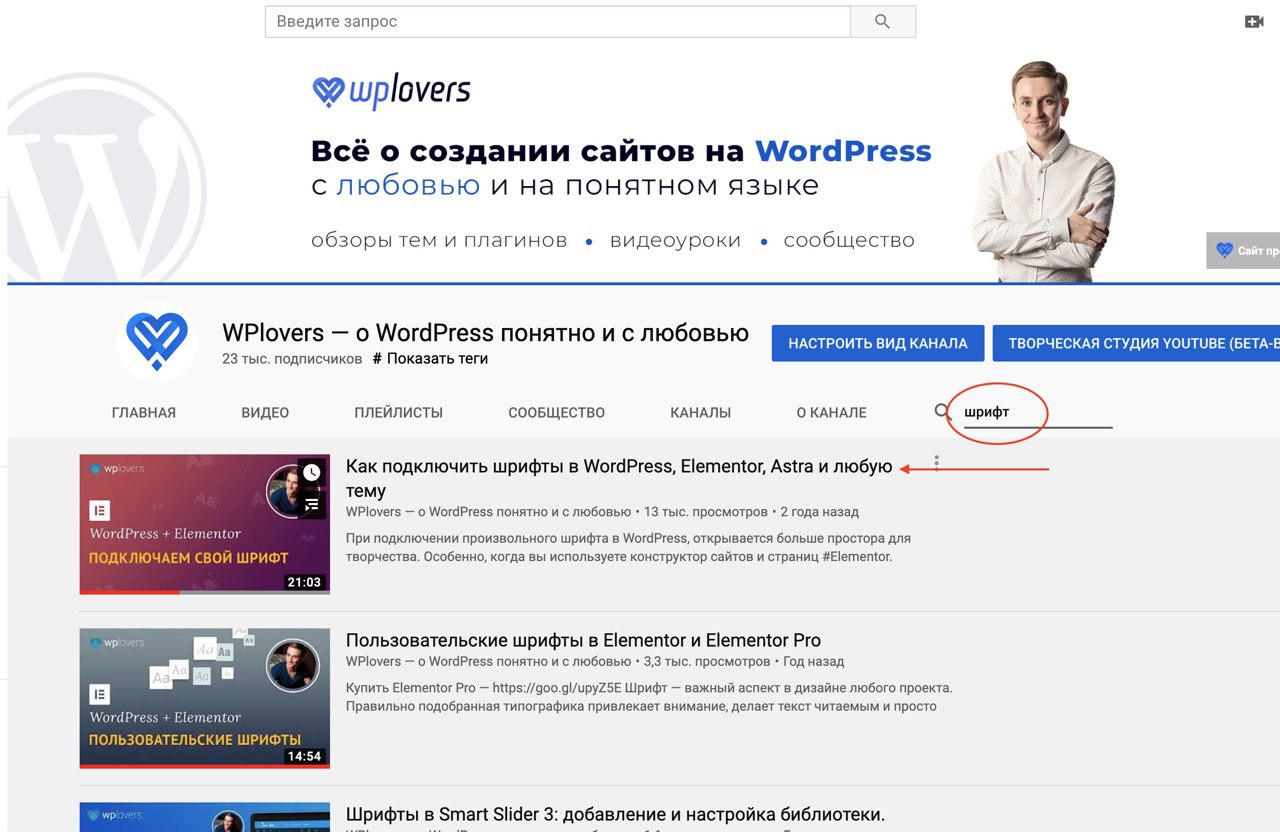Click the 'Показать теги' link
1280x832 pixels.
[430, 358]
